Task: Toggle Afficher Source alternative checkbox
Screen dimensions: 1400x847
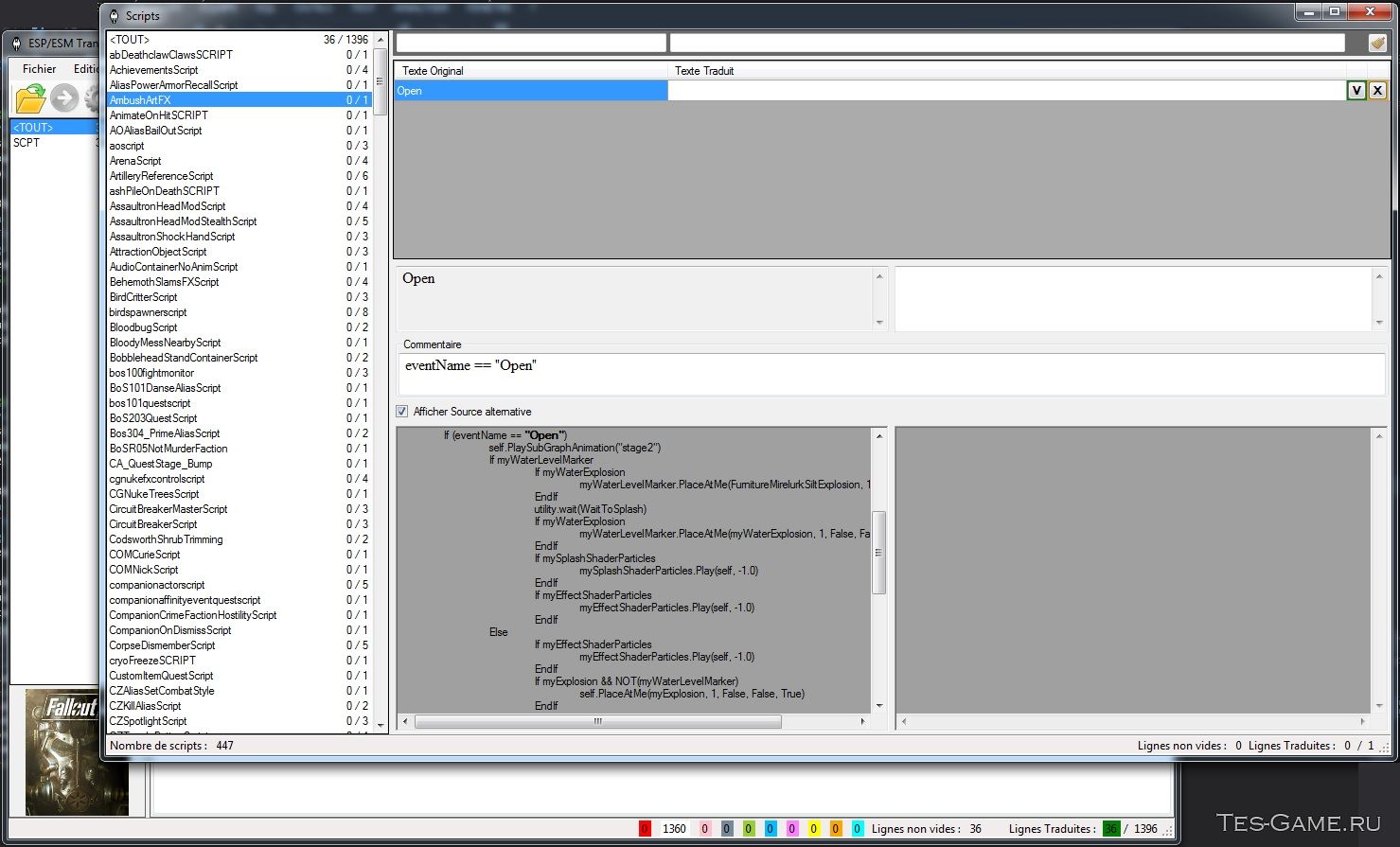Action: click(x=402, y=412)
